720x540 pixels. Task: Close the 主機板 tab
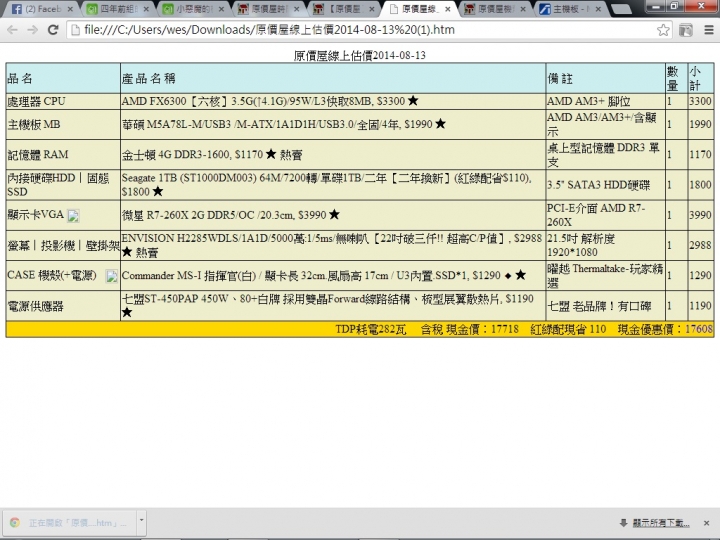click(598, 9)
